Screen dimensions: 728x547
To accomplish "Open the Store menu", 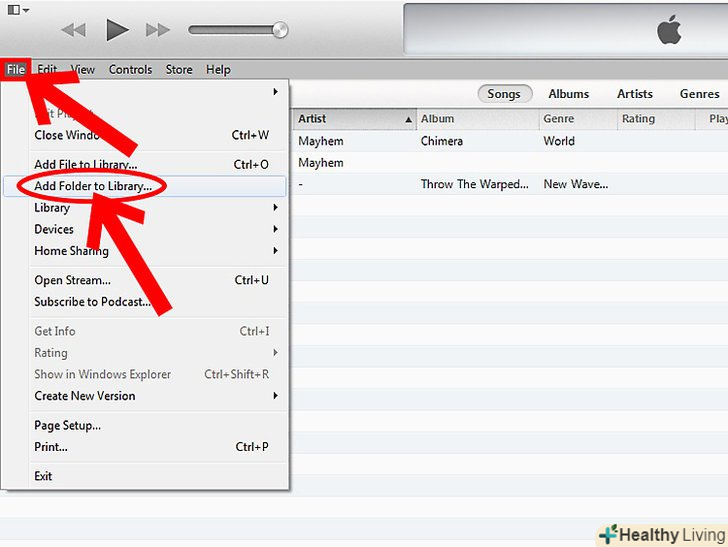I will [179, 70].
